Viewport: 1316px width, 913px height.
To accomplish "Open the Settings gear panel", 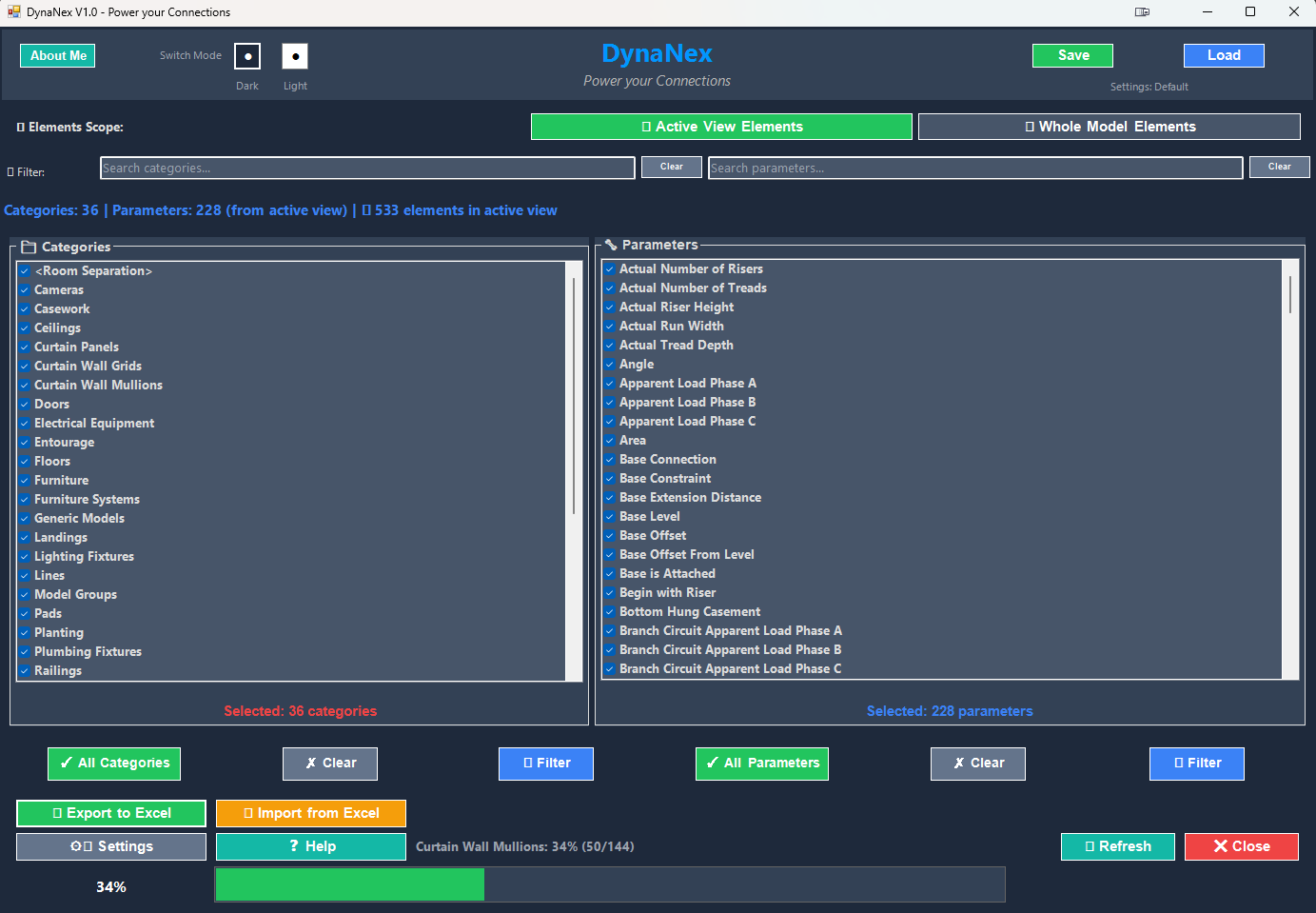I will click(x=110, y=846).
